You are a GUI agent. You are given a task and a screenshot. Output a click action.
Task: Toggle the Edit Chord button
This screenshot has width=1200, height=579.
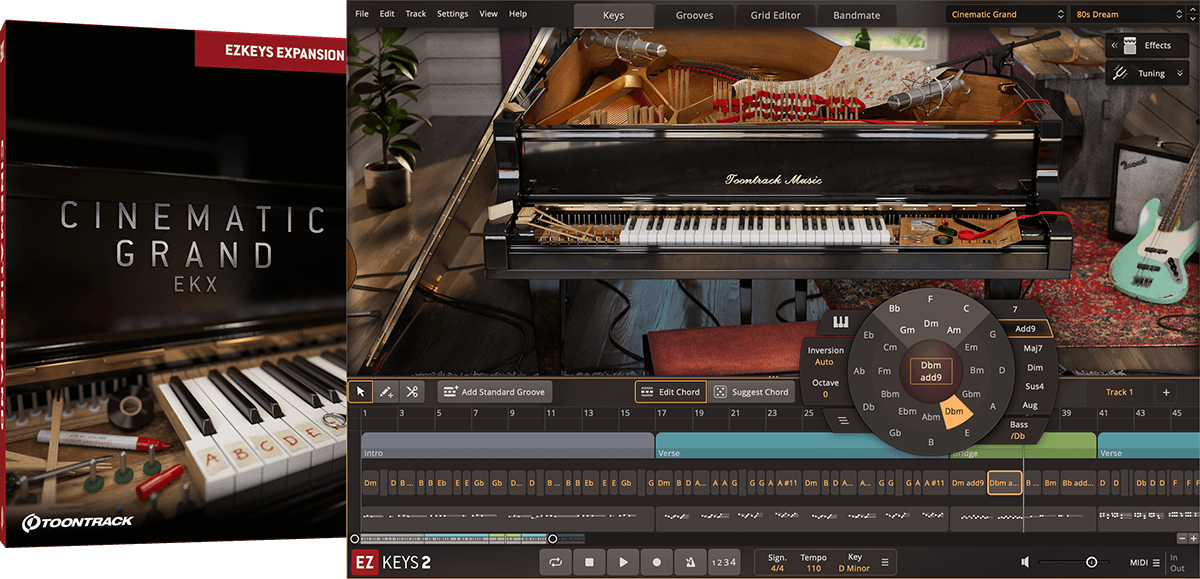pos(670,392)
